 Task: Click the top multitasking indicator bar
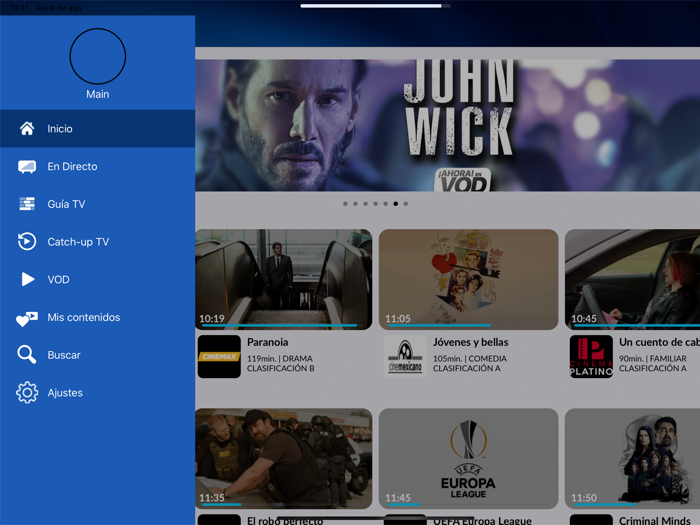coord(375,6)
